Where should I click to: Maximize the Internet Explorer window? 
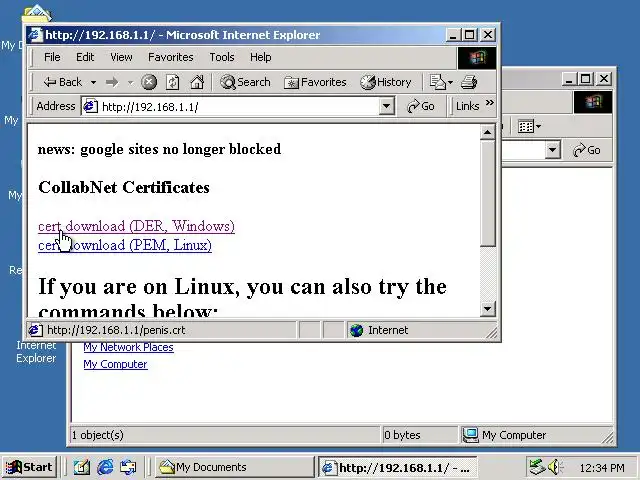[x=469, y=35]
